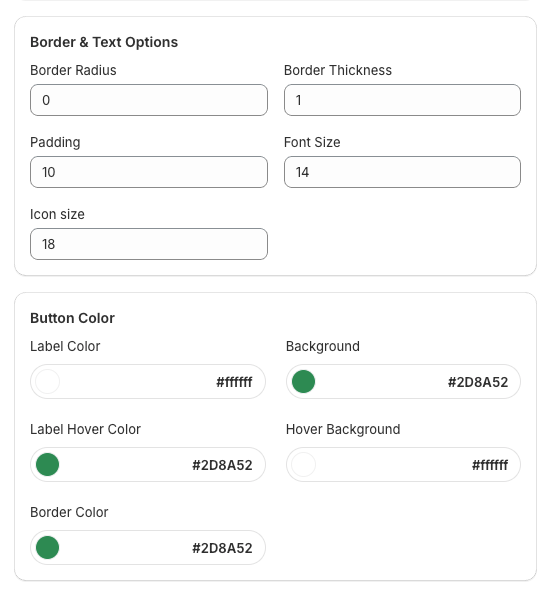Select the Padding input showing 10

pos(149,172)
